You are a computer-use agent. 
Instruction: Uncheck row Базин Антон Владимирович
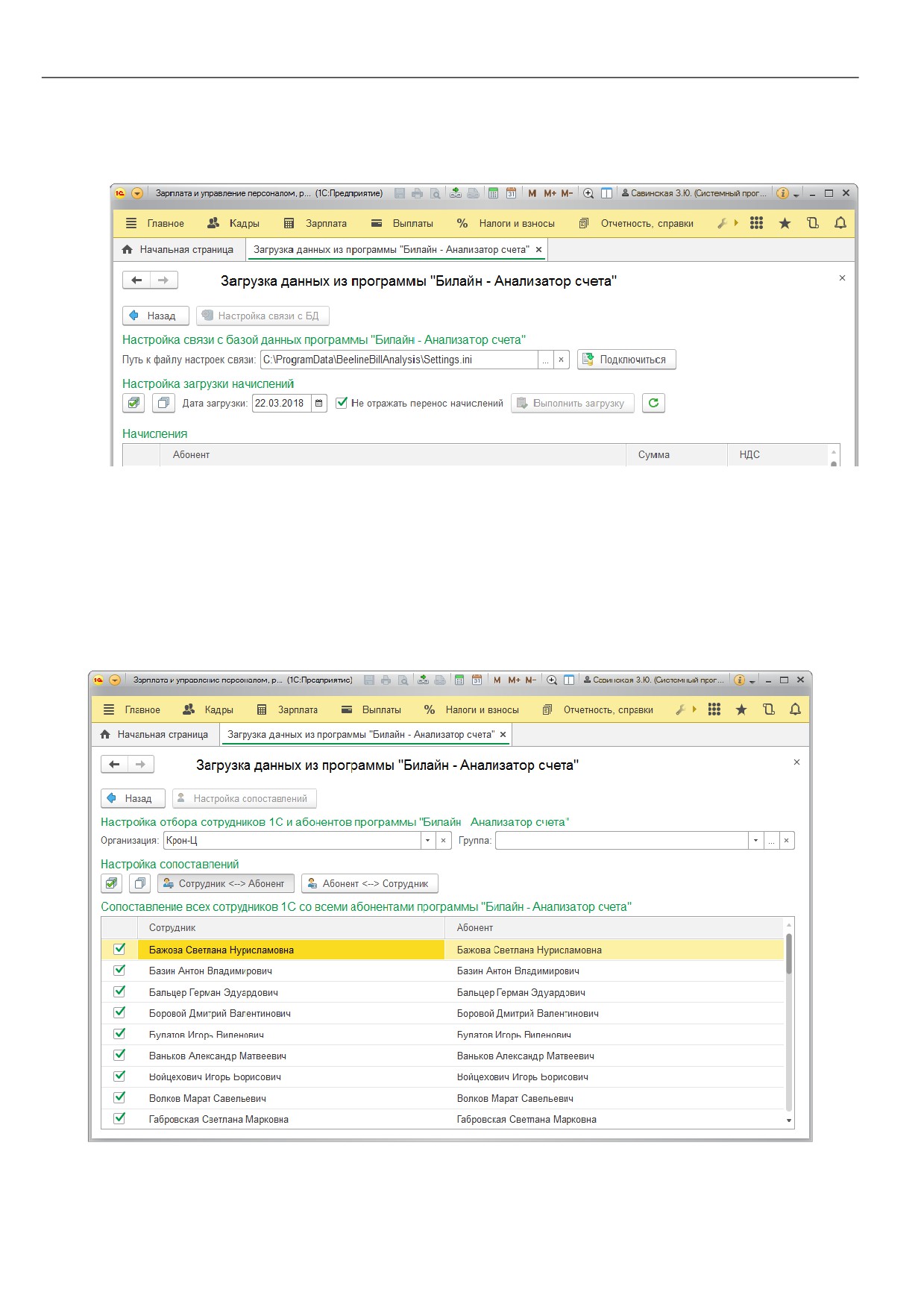(x=119, y=971)
